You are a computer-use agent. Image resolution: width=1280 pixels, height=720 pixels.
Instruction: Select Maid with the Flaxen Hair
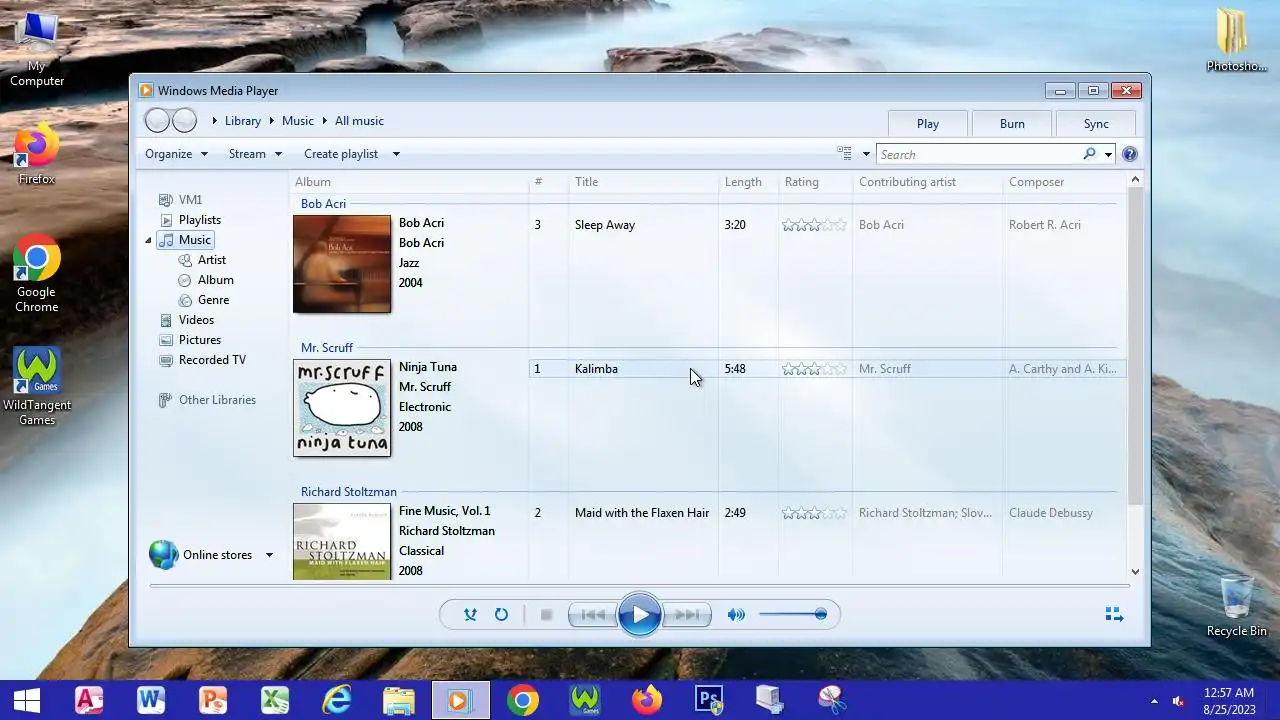[642, 513]
